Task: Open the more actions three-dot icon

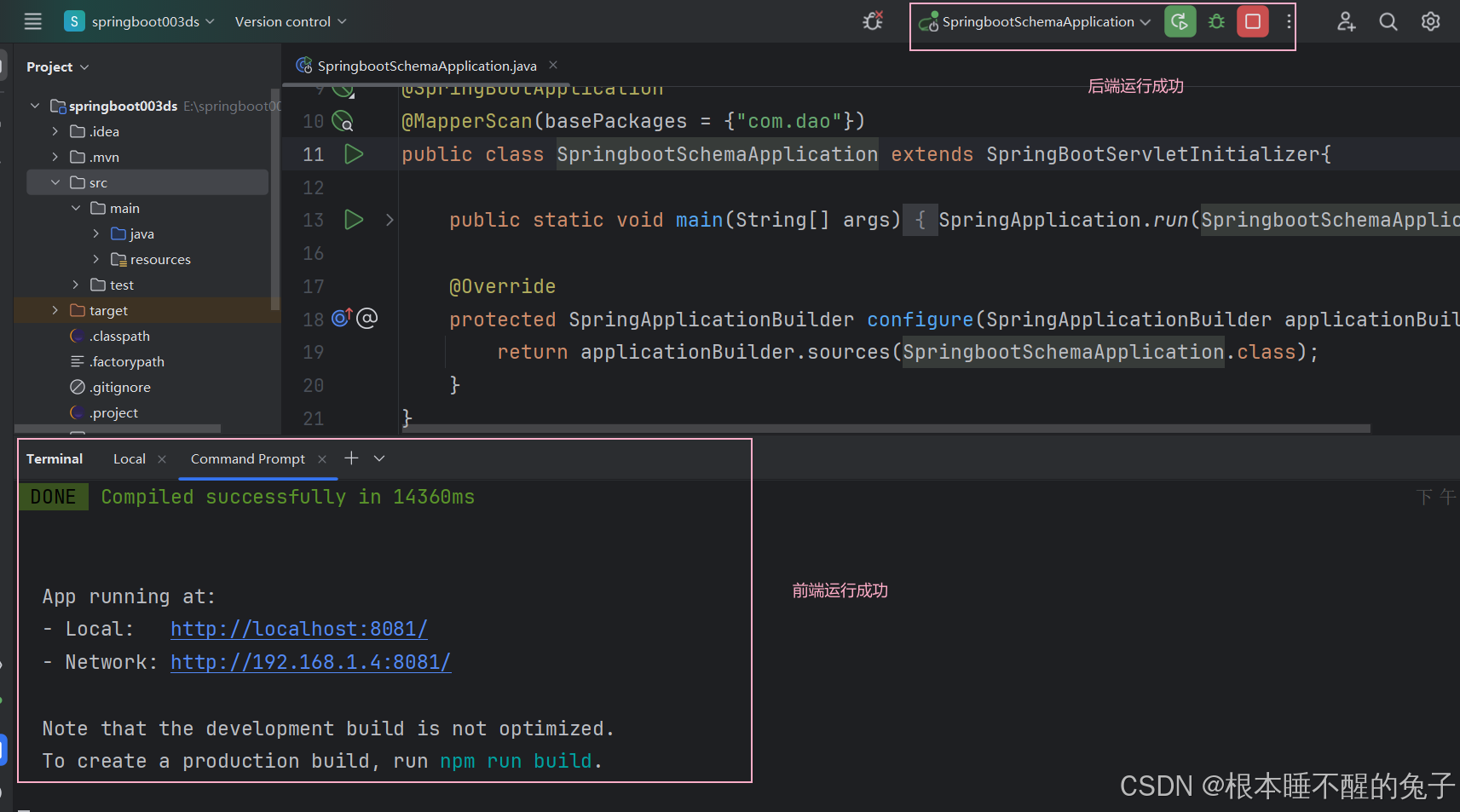Action: pyautogui.click(x=1289, y=21)
